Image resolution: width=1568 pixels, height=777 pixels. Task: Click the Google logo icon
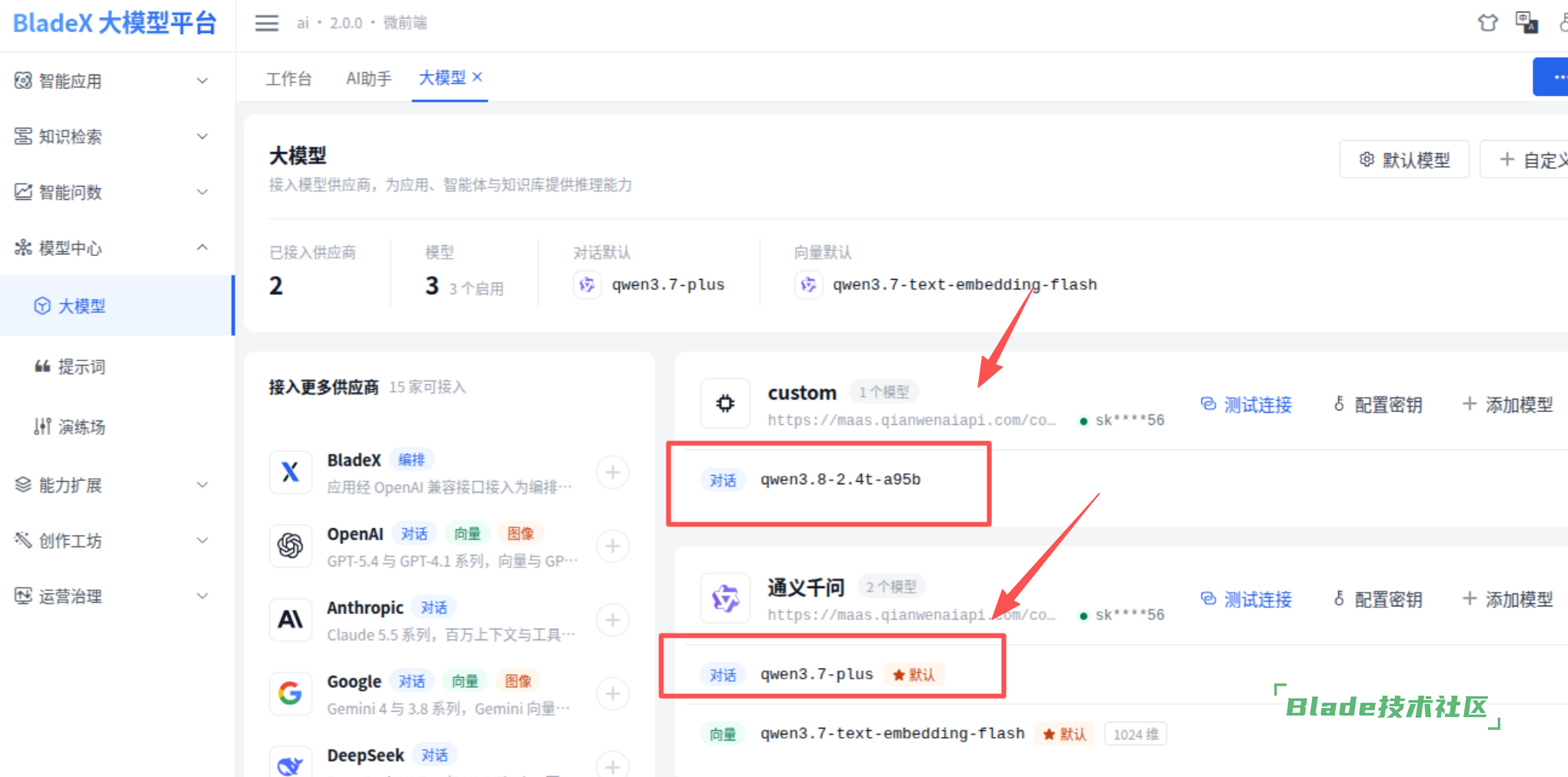pyautogui.click(x=291, y=693)
